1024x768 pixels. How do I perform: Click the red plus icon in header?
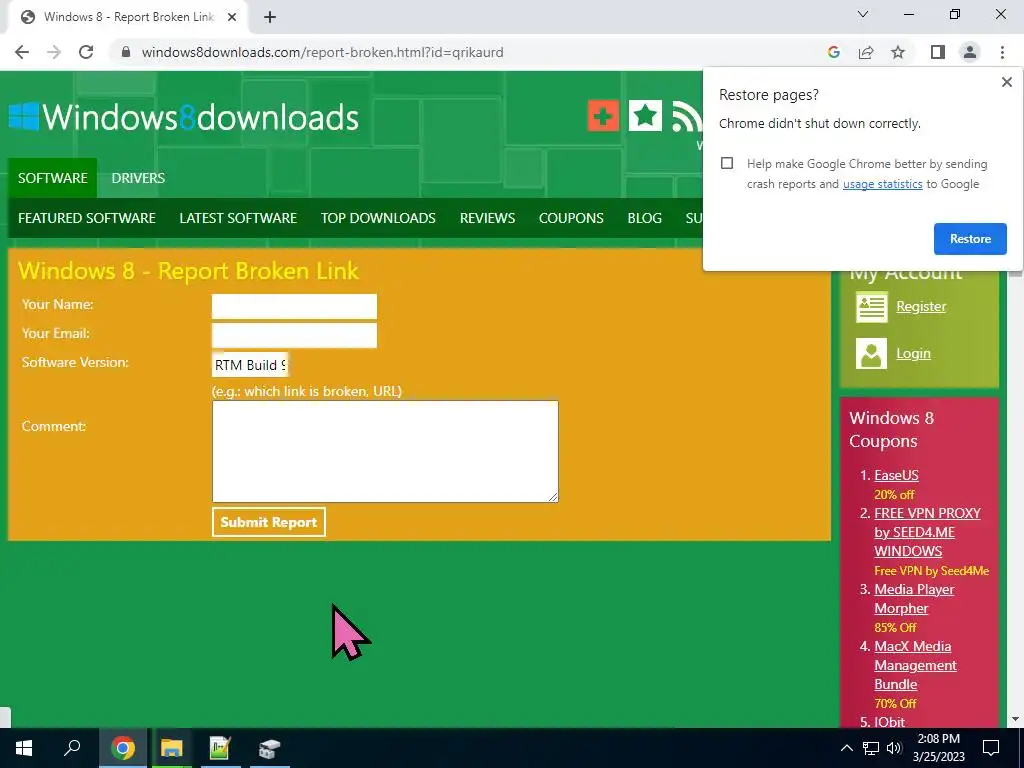(x=603, y=116)
